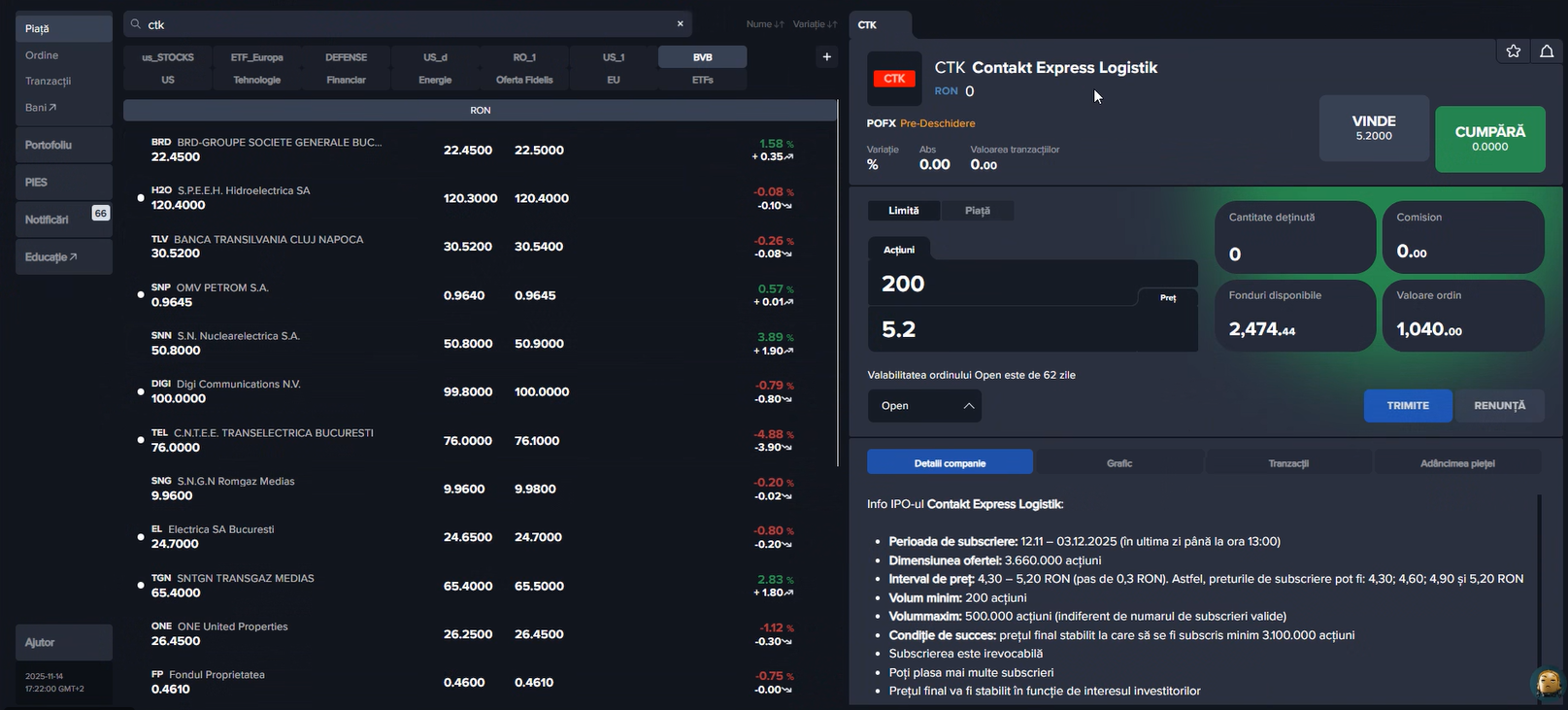Expand the Open validity dropdown

[924, 406]
